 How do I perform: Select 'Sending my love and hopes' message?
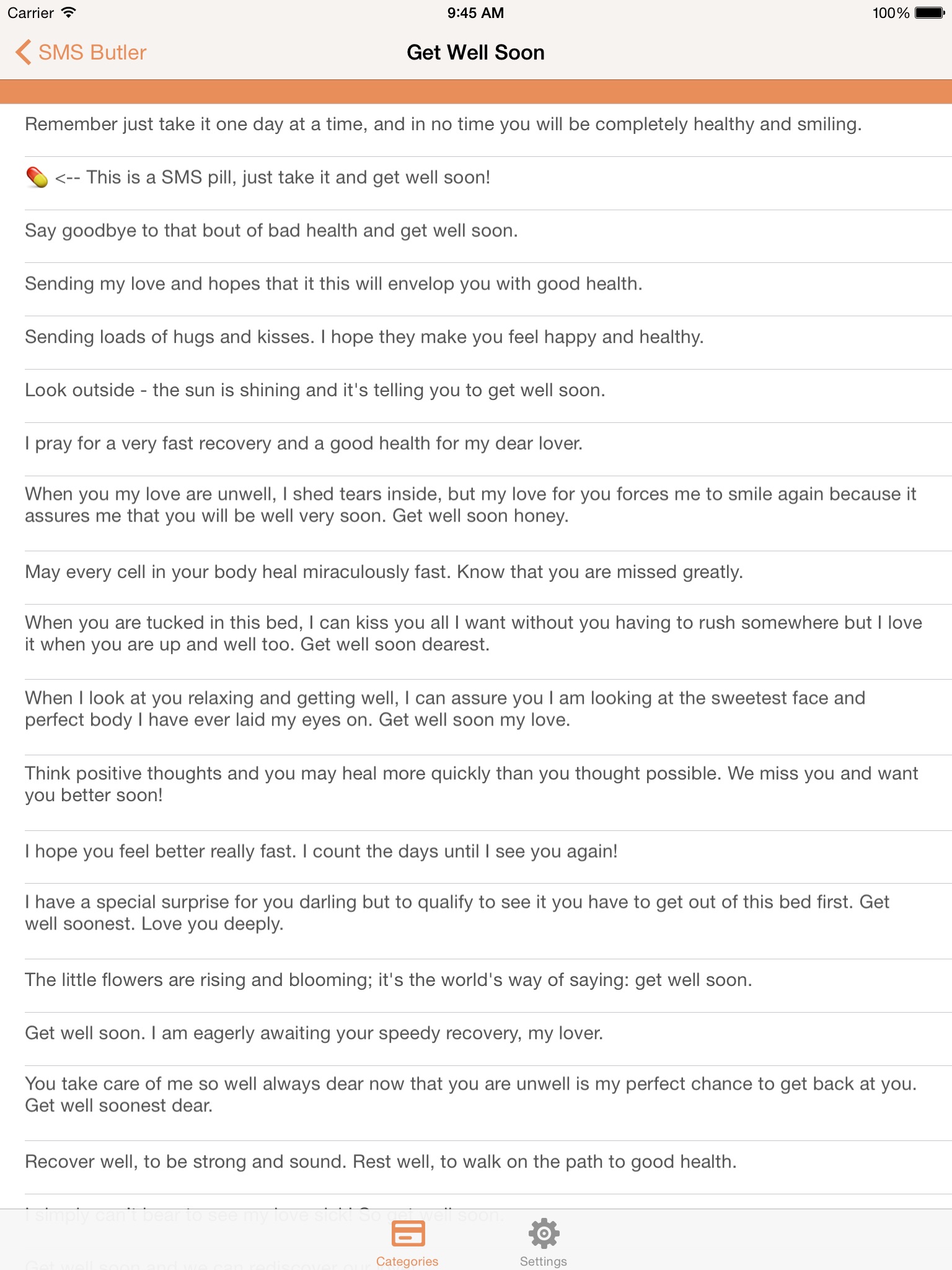tap(333, 284)
